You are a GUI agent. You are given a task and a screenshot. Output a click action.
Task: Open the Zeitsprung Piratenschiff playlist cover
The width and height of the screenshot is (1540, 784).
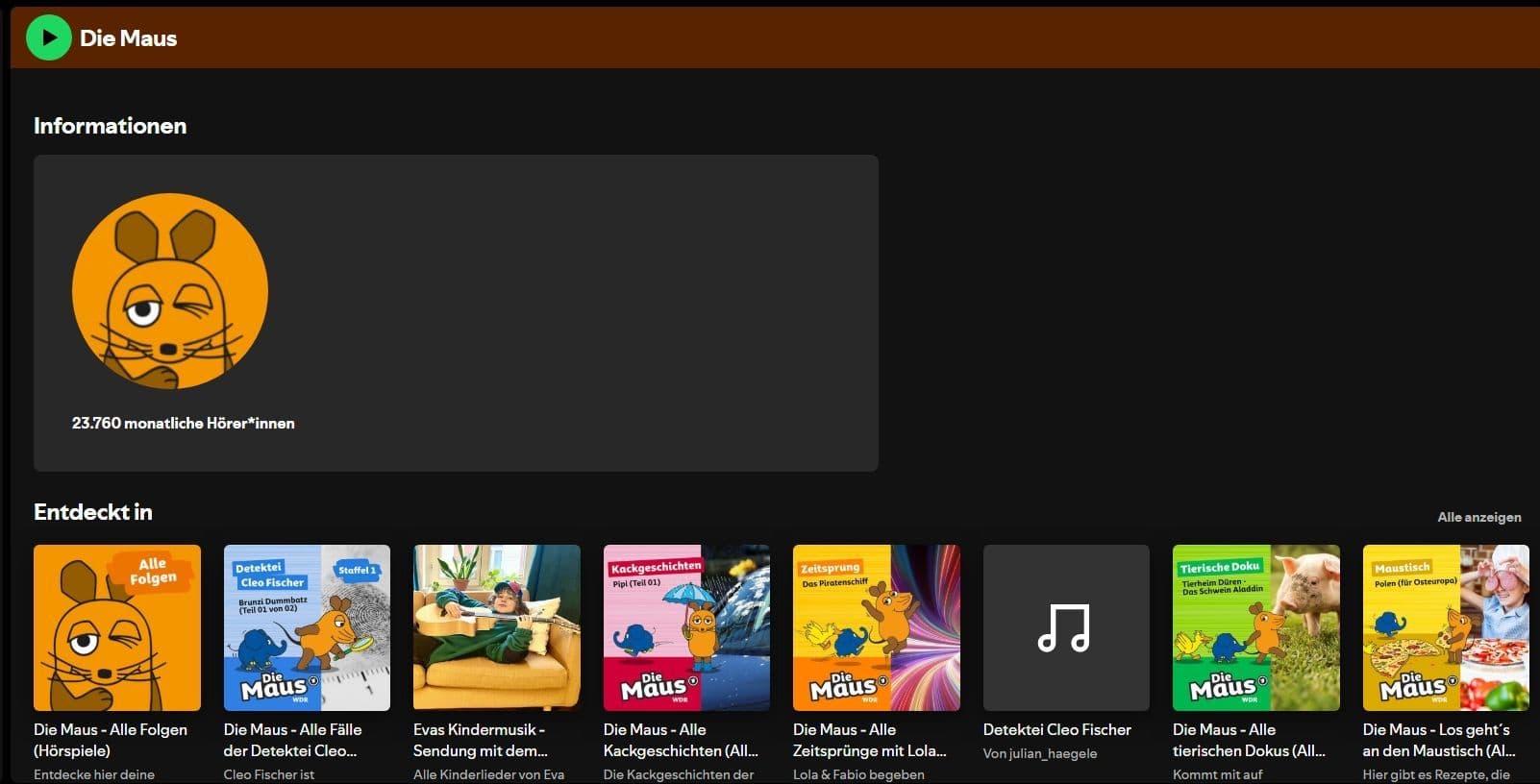(876, 627)
